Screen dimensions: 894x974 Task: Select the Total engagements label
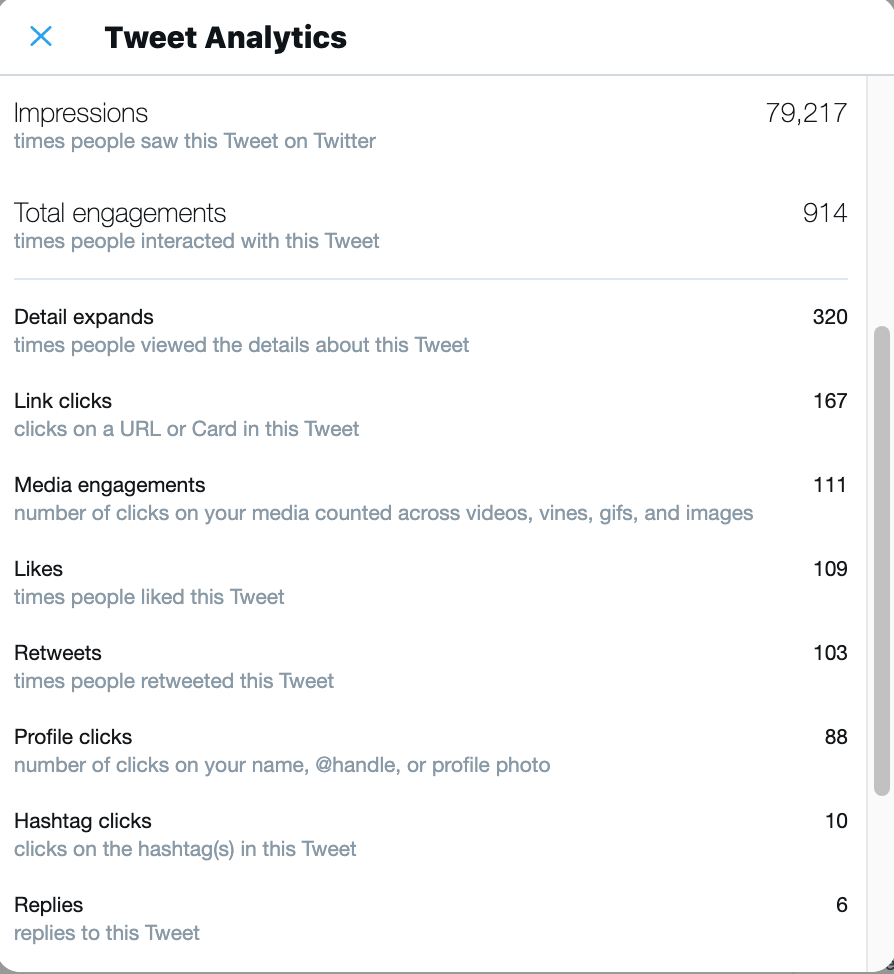pos(120,213)
